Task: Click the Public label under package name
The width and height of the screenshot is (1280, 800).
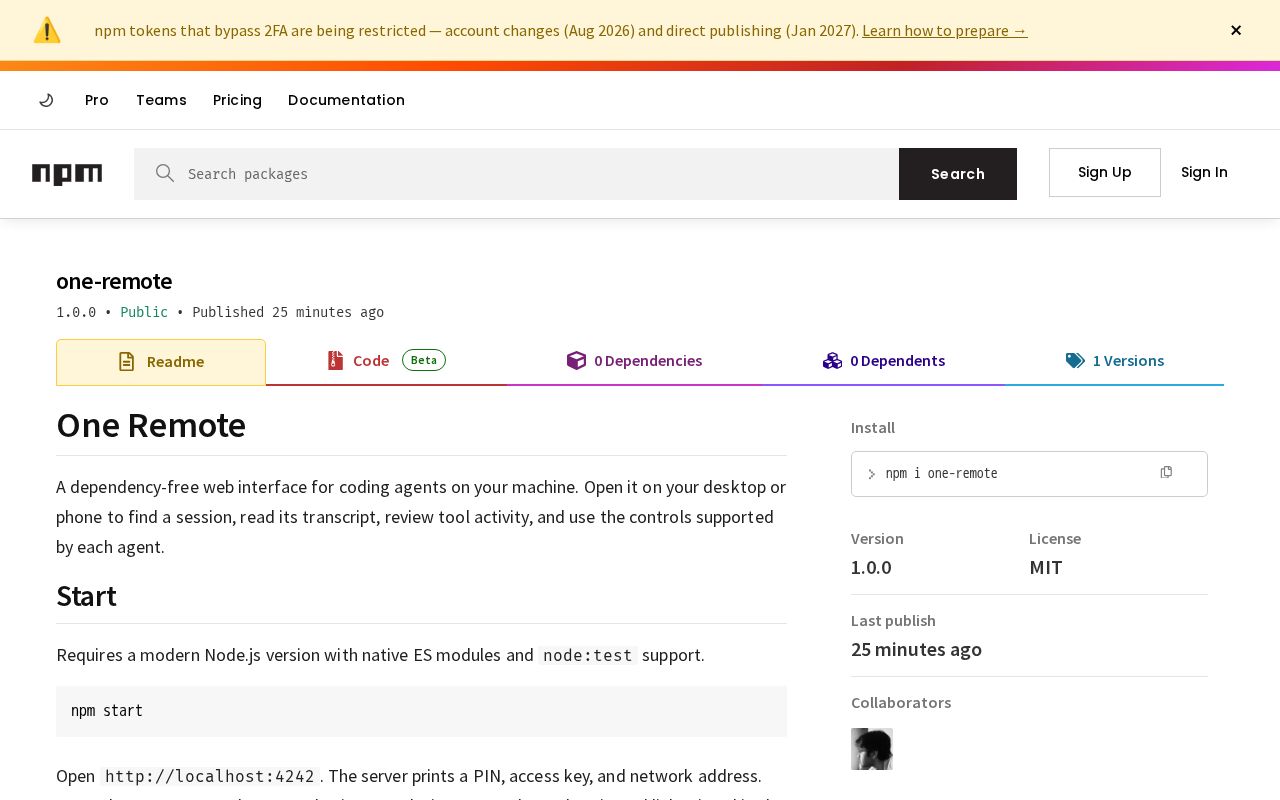Action: pyautogui.click(x=144, y=312)
